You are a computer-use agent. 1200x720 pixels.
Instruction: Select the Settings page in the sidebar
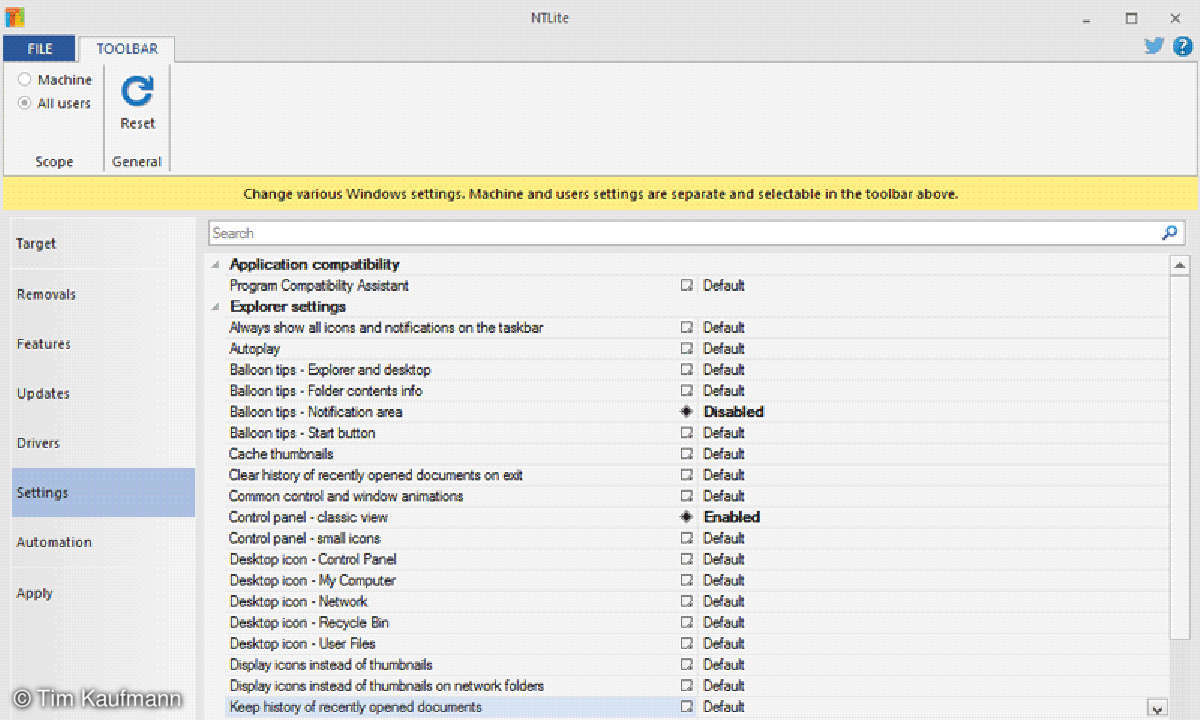click(x=103, y=492)
